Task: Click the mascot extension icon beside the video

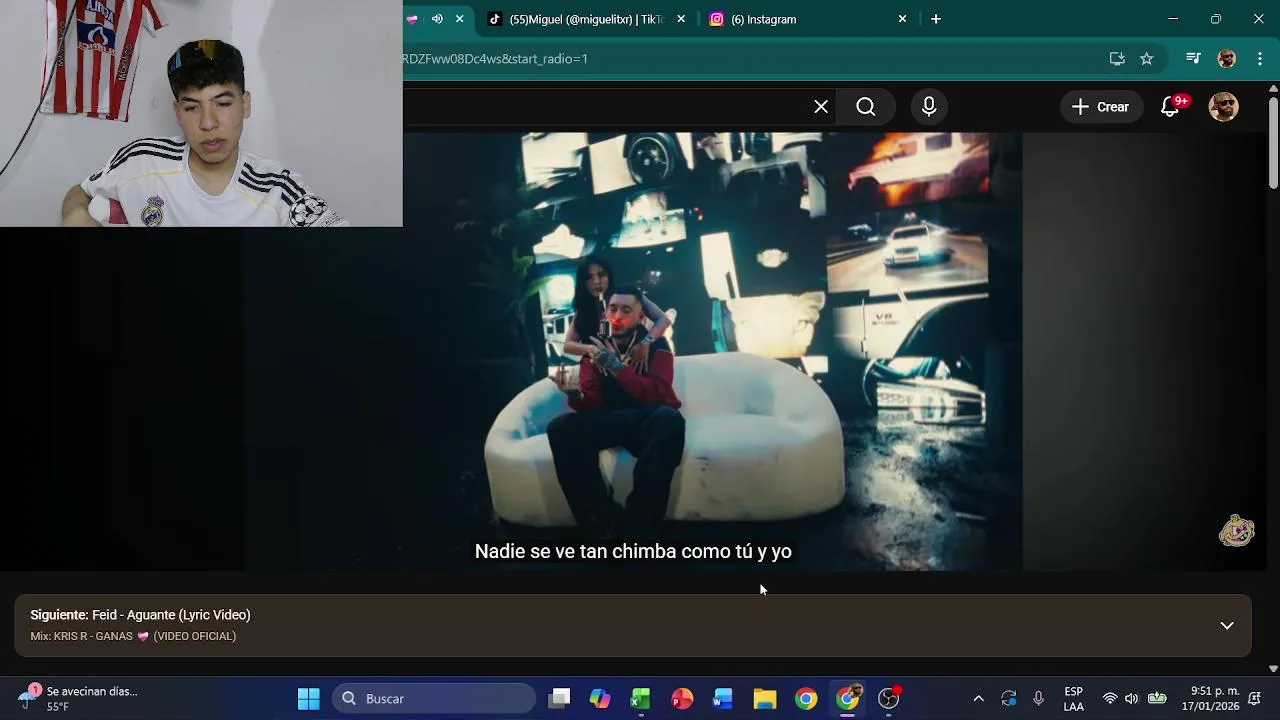Action: (x=1237, y=531)
